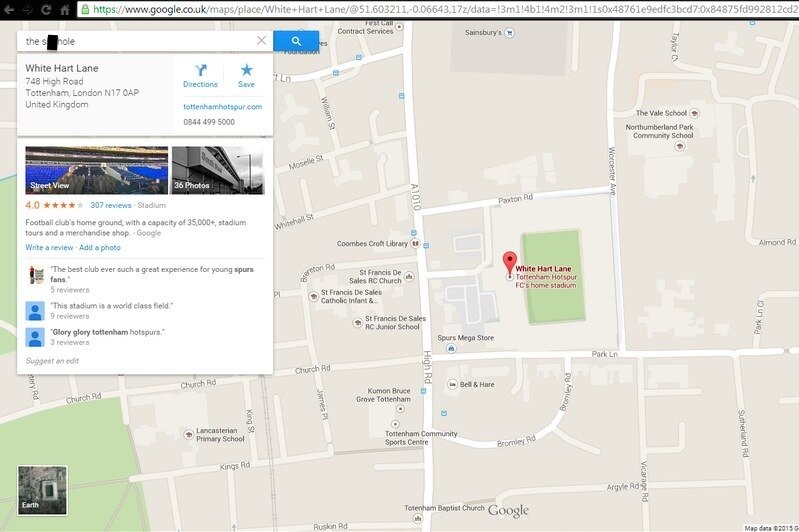This screenshot has height=532, width=799.
Task: Go to the browser home icon
Action: [65, 9]
